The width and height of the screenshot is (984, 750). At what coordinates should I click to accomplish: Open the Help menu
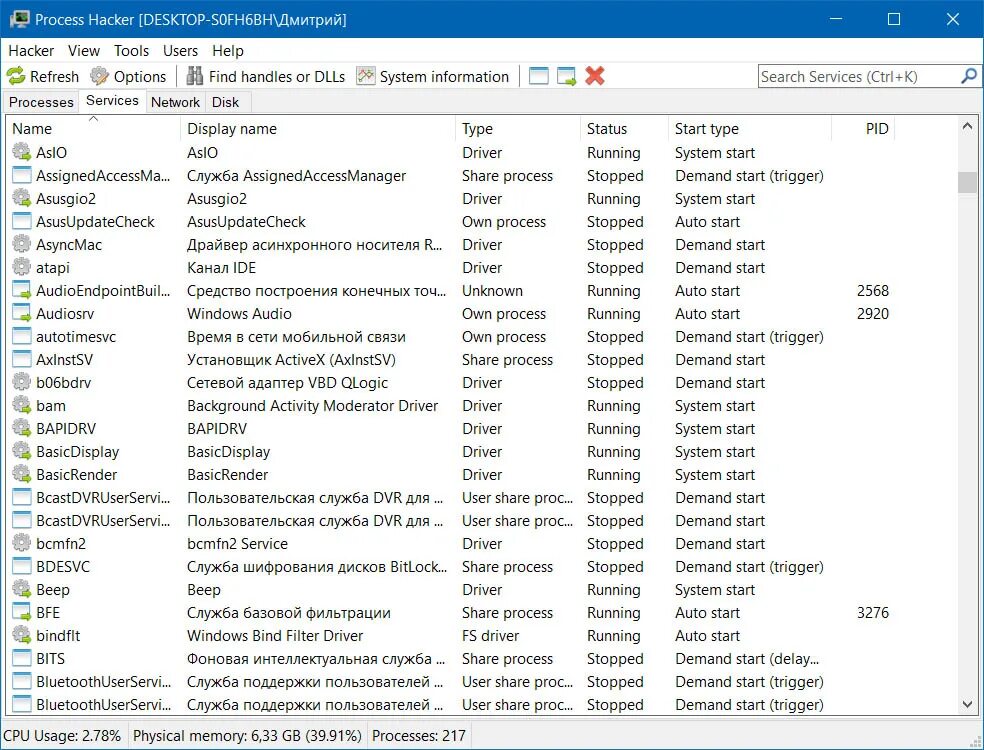227,51
